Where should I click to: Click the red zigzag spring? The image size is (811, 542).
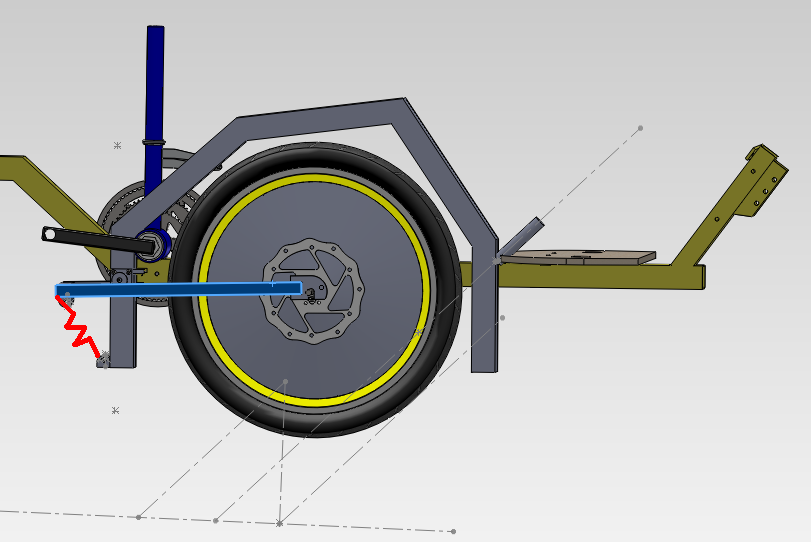click(78, 327)
